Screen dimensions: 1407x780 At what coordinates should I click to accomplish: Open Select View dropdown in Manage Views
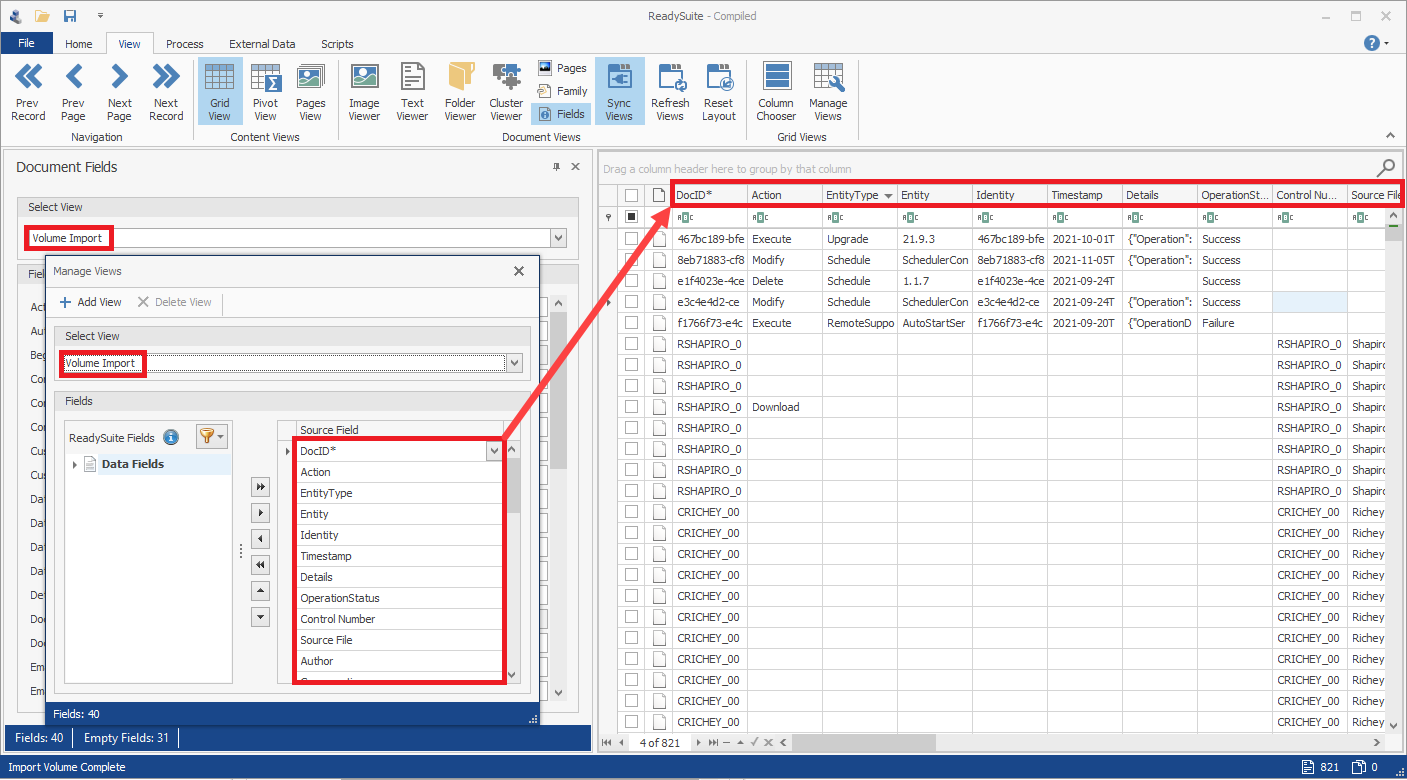(x=515, y=363)
